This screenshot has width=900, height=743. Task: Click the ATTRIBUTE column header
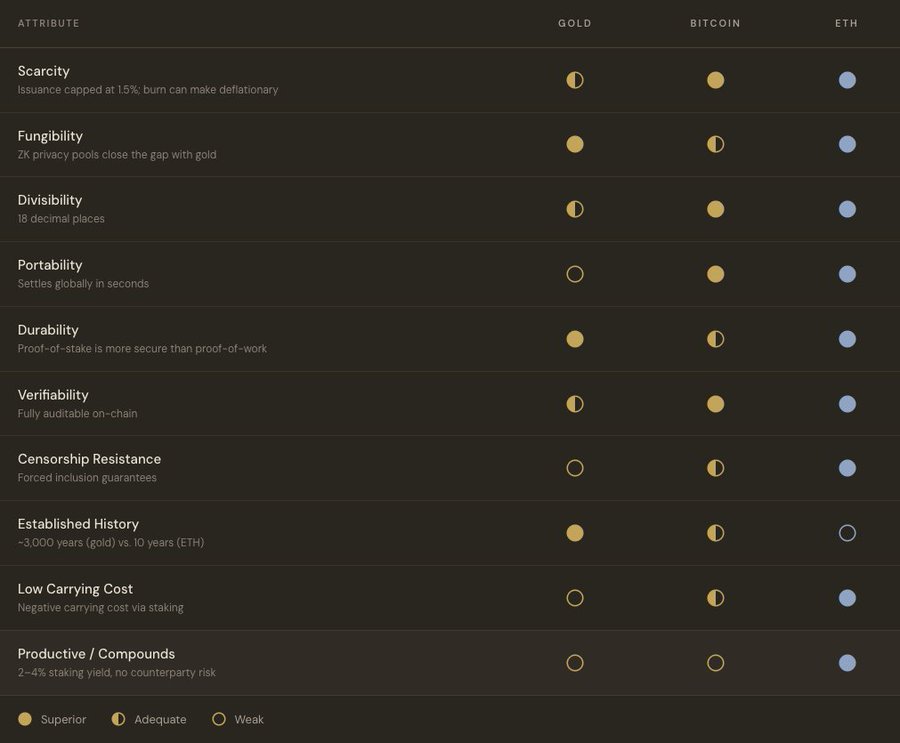coord(49,23)
